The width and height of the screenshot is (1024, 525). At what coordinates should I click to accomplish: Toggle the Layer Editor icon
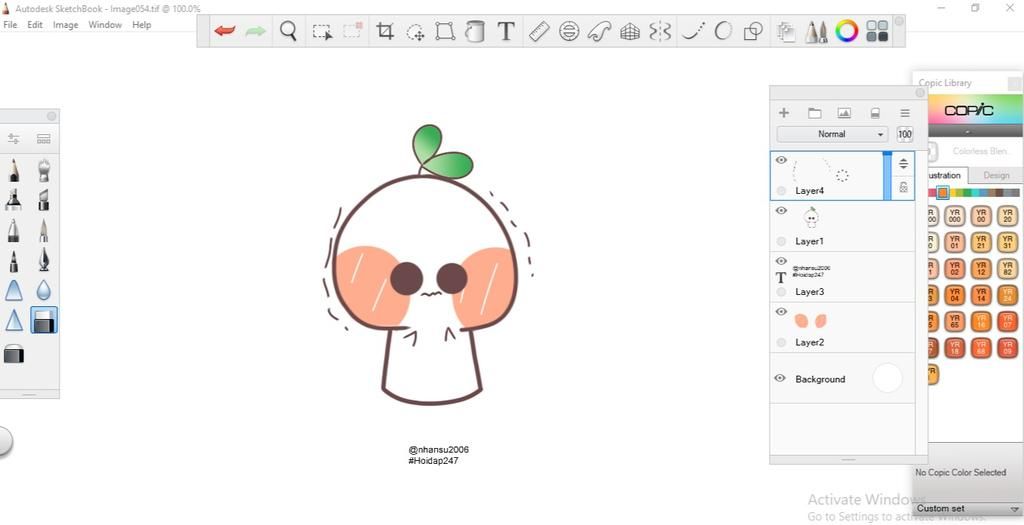[x=786, y=31]
